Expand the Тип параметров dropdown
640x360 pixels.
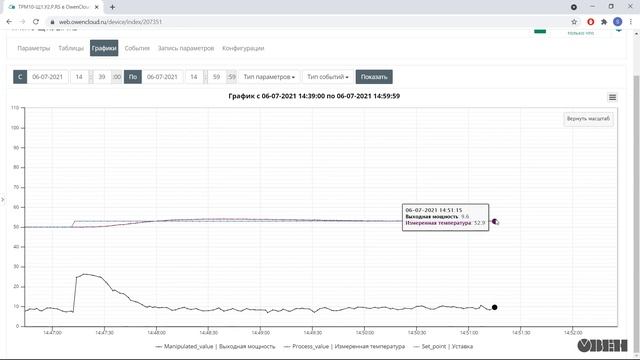(269, 77)
